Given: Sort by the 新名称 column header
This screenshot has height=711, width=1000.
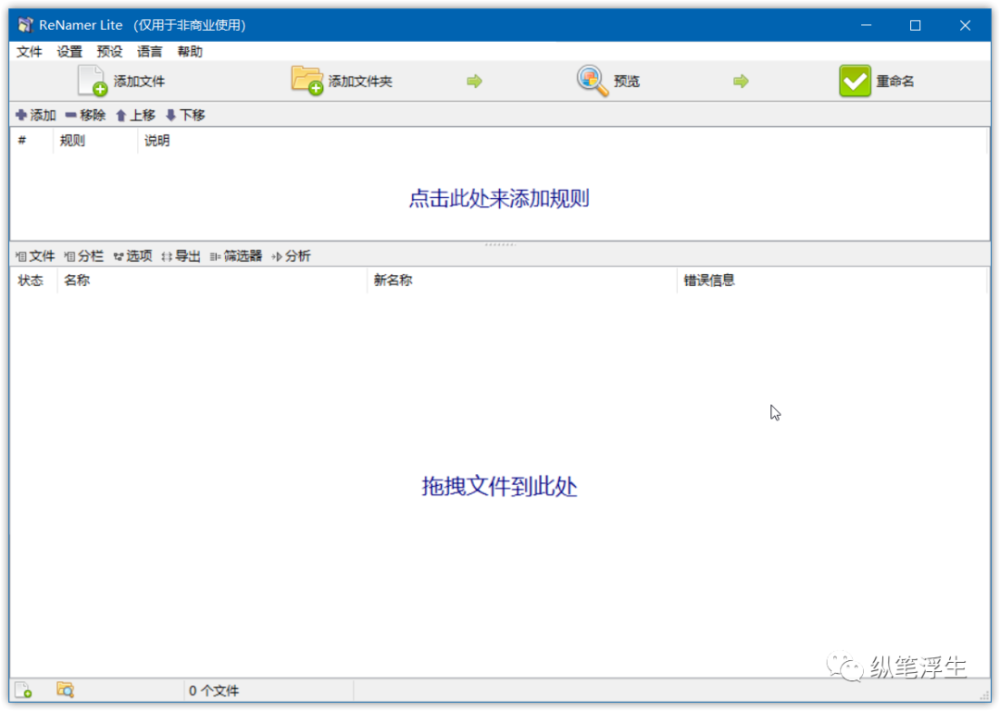Looking at the screenshot, I should point(522,281).
